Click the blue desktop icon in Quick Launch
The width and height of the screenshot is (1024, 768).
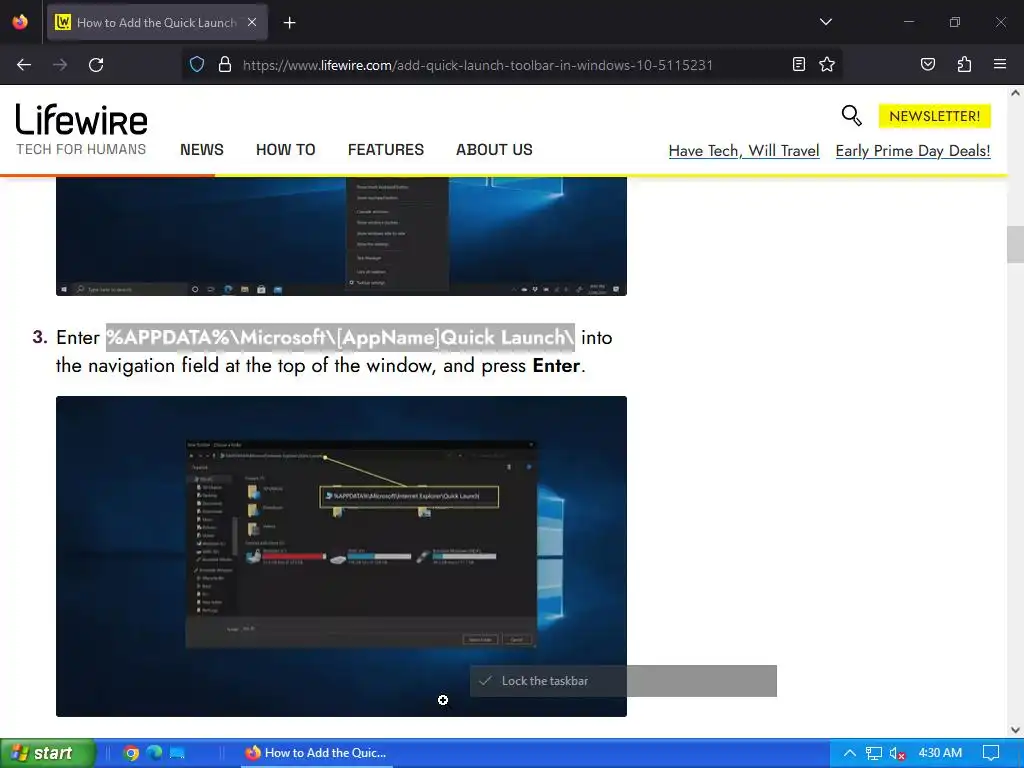pyautogui.click(x=177, y=753)
